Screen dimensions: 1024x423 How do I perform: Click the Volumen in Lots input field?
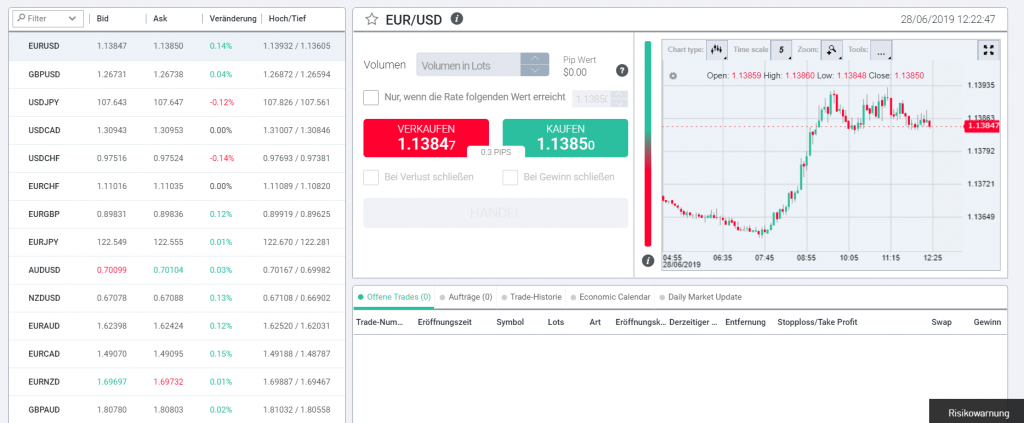[x=469, y=65]
